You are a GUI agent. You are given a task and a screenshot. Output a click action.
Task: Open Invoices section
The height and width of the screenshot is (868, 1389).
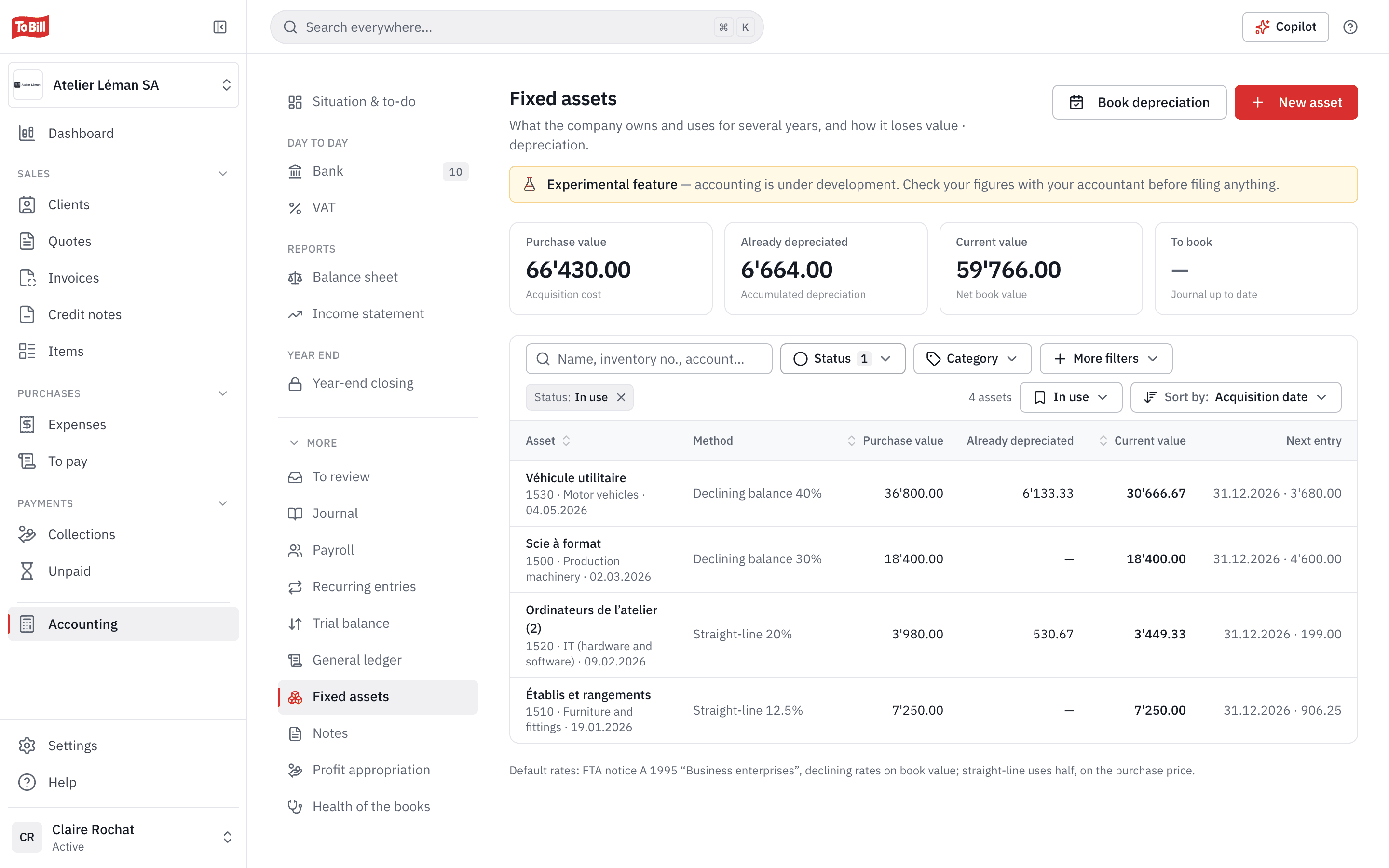click(x=123, y=278)
